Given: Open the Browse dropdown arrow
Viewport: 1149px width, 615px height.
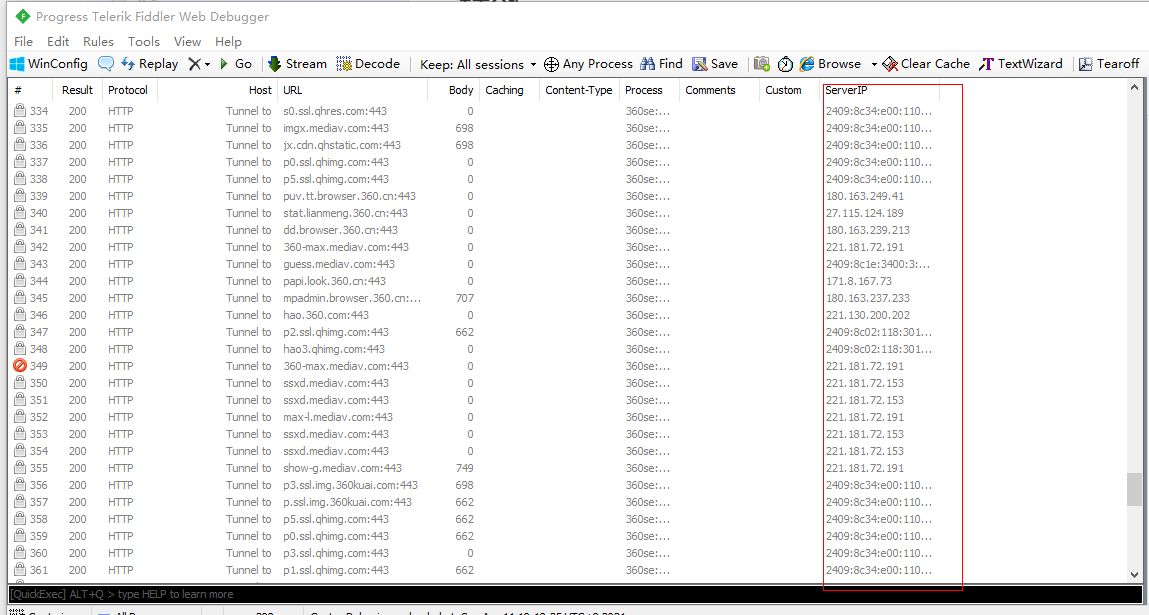Looking at the screenshot, I should [x=873, y=65].
